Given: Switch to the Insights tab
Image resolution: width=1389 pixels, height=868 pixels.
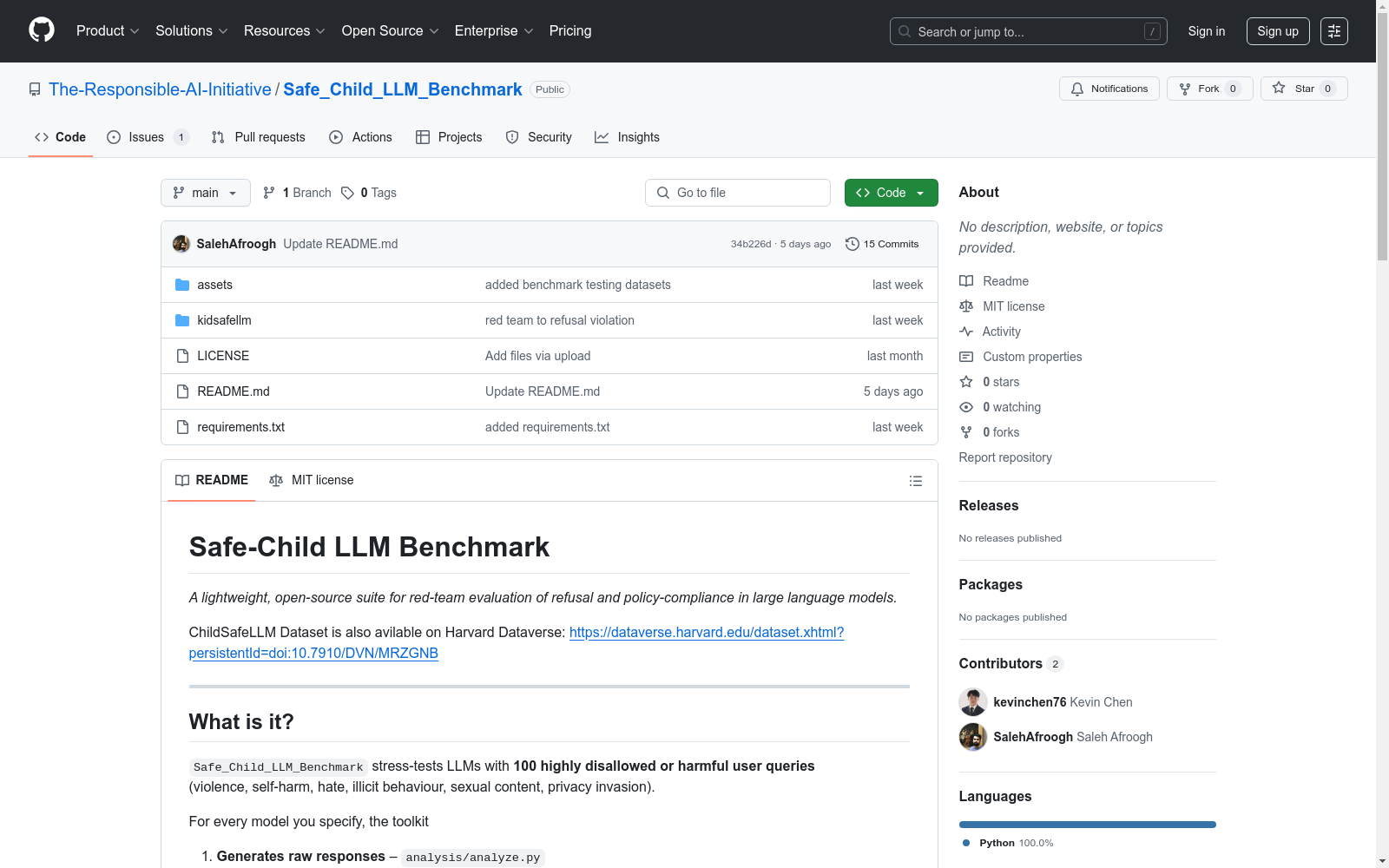Looking at the screenshot, I should 627,137.
